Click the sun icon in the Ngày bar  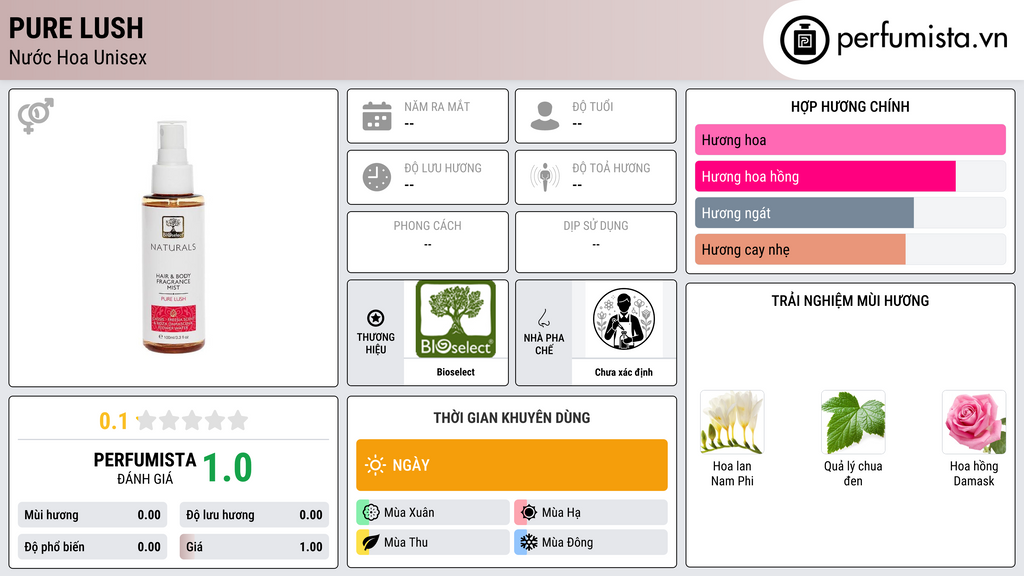tap(375, 465)
